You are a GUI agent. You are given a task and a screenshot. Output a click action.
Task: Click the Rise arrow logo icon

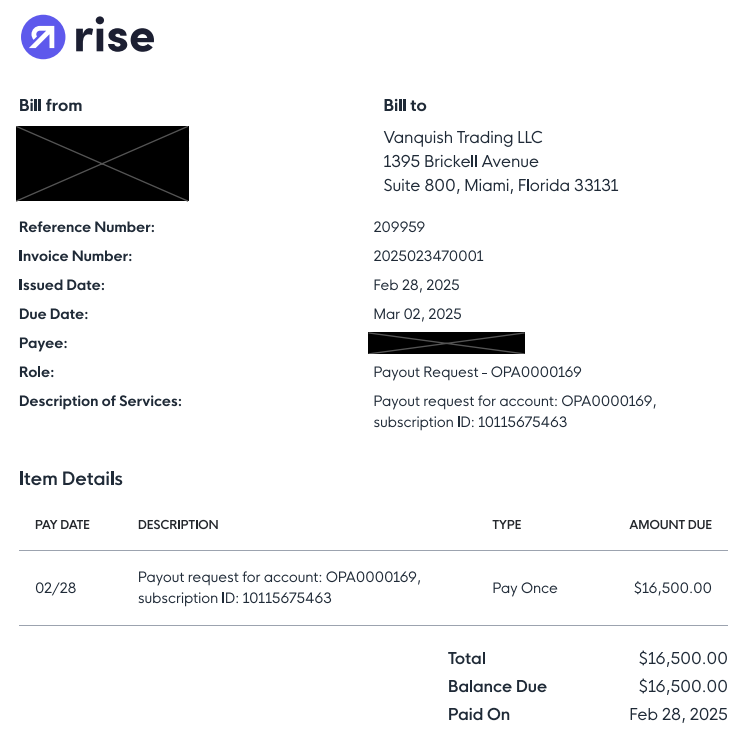[x=42, y=37]
